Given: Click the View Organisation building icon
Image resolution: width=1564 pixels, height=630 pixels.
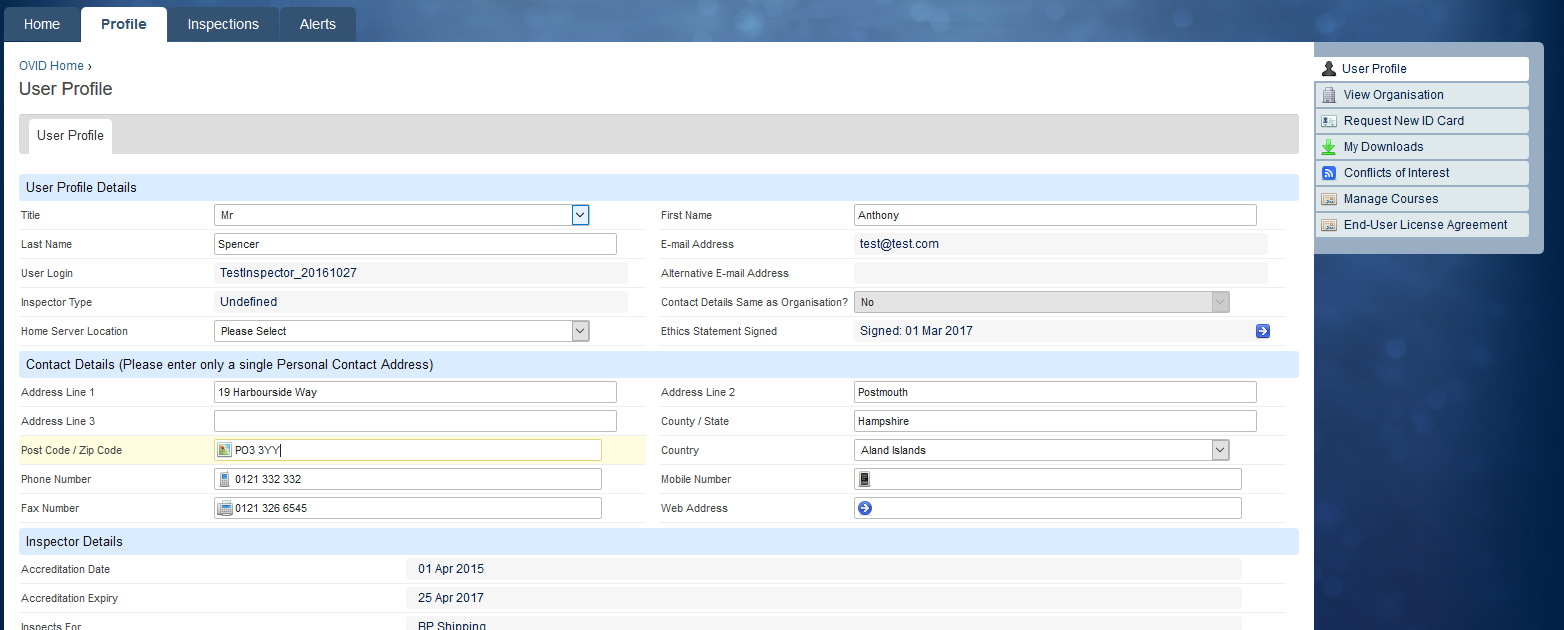Looking at the screenshot, I should 1329,95.
